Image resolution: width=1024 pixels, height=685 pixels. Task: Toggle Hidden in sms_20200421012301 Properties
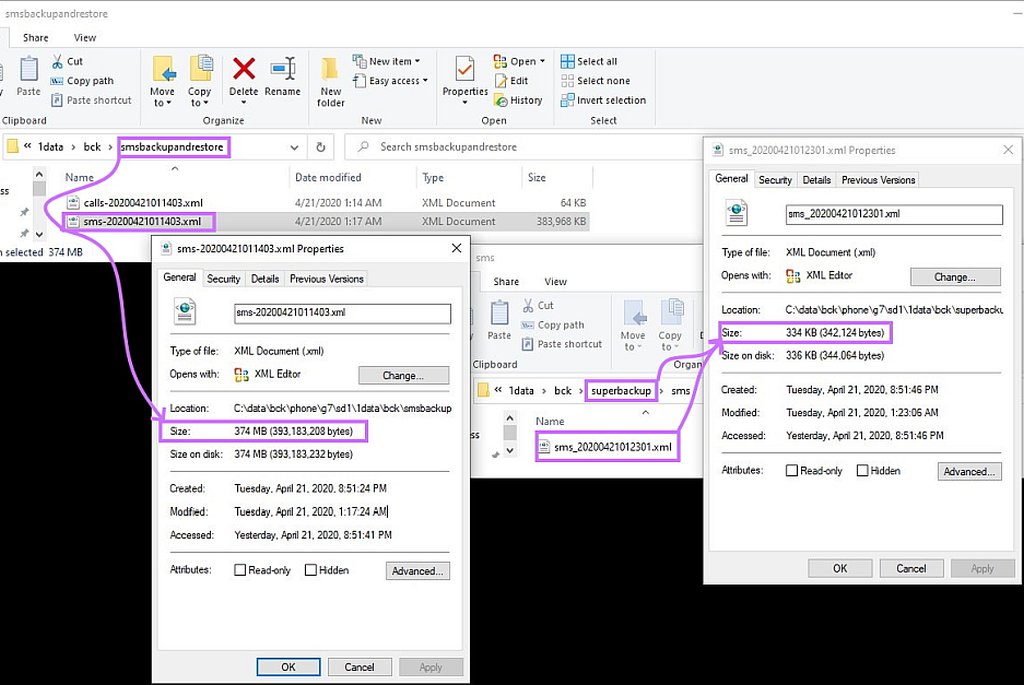click(x=878, y=470)
